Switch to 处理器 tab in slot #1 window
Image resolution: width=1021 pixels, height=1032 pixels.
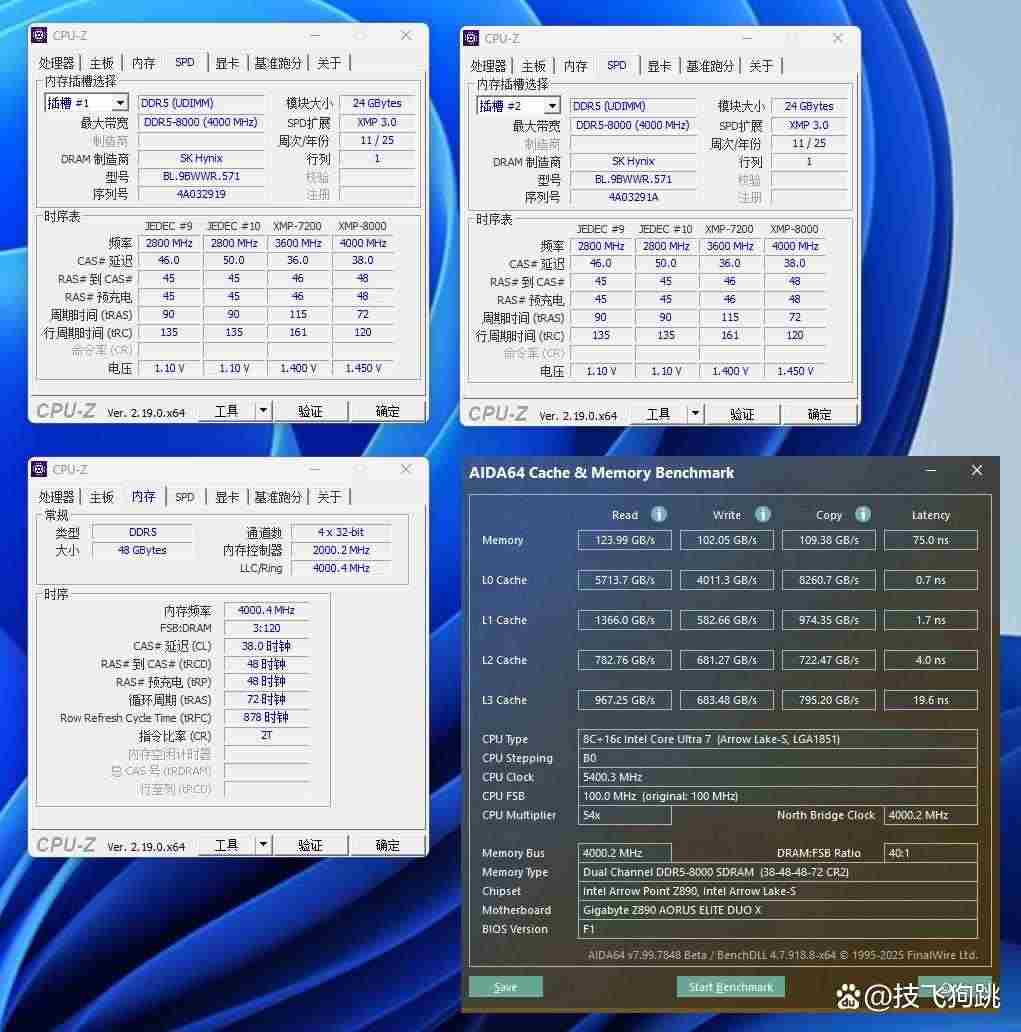coord(57,63)
